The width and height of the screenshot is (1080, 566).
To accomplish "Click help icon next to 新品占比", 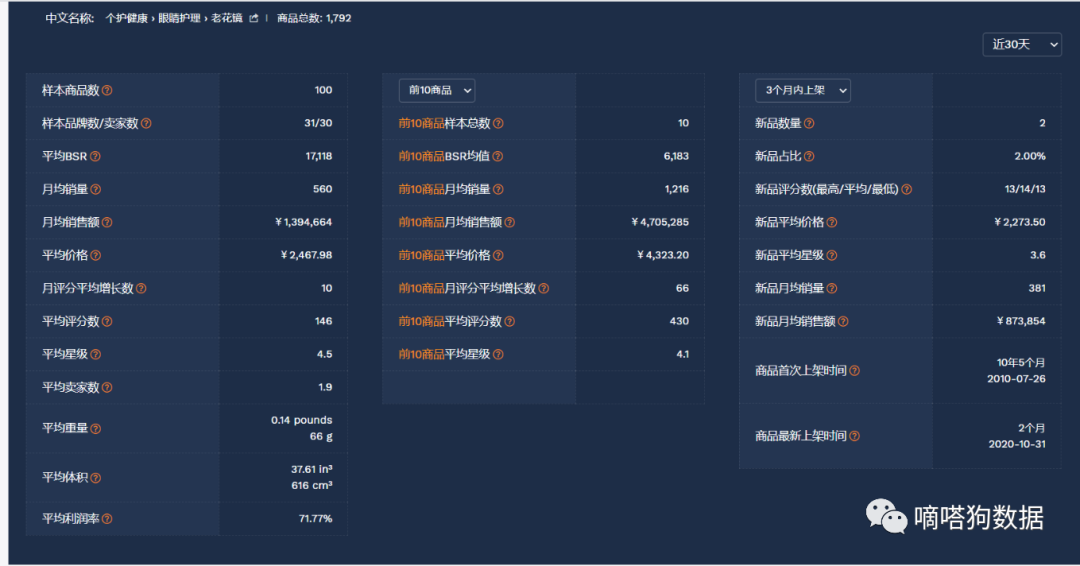I will point(809,156).
